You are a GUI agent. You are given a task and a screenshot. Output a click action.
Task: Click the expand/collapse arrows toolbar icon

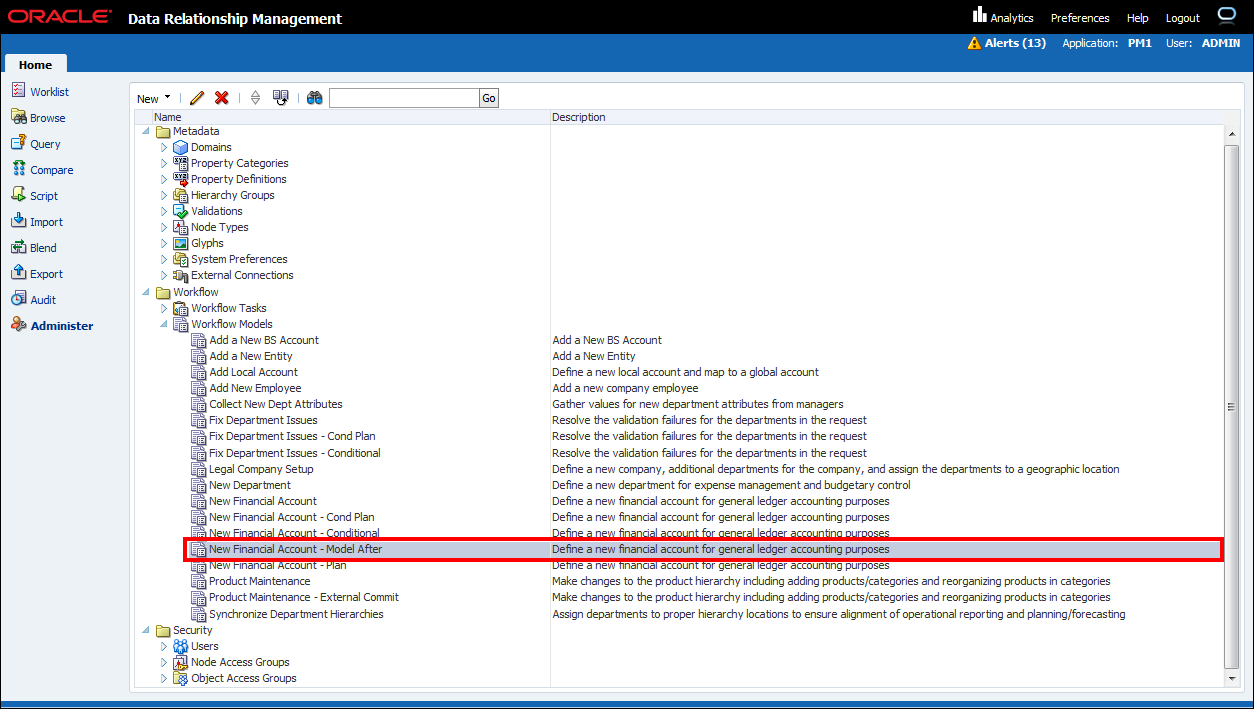pyautogui.click(x=255, y=98)
